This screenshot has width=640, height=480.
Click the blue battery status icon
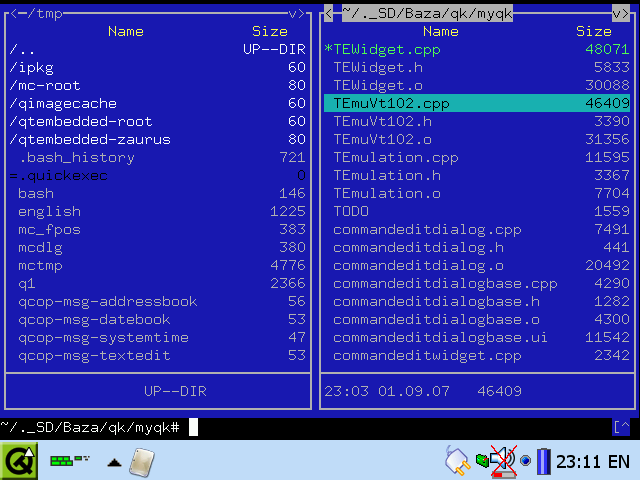[544, 461]
